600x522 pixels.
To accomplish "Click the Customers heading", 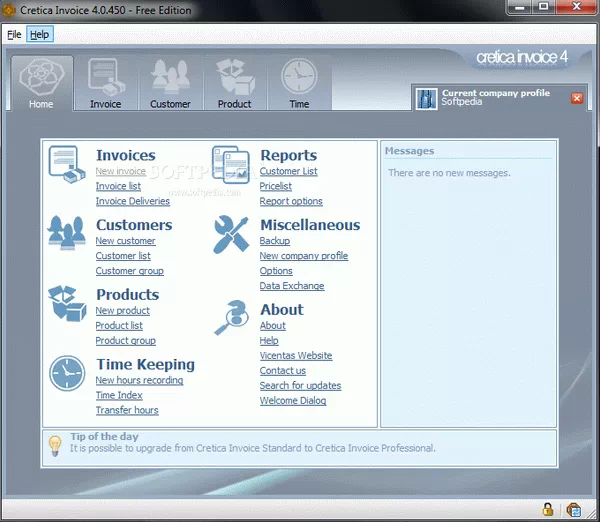I will (134, 225).
